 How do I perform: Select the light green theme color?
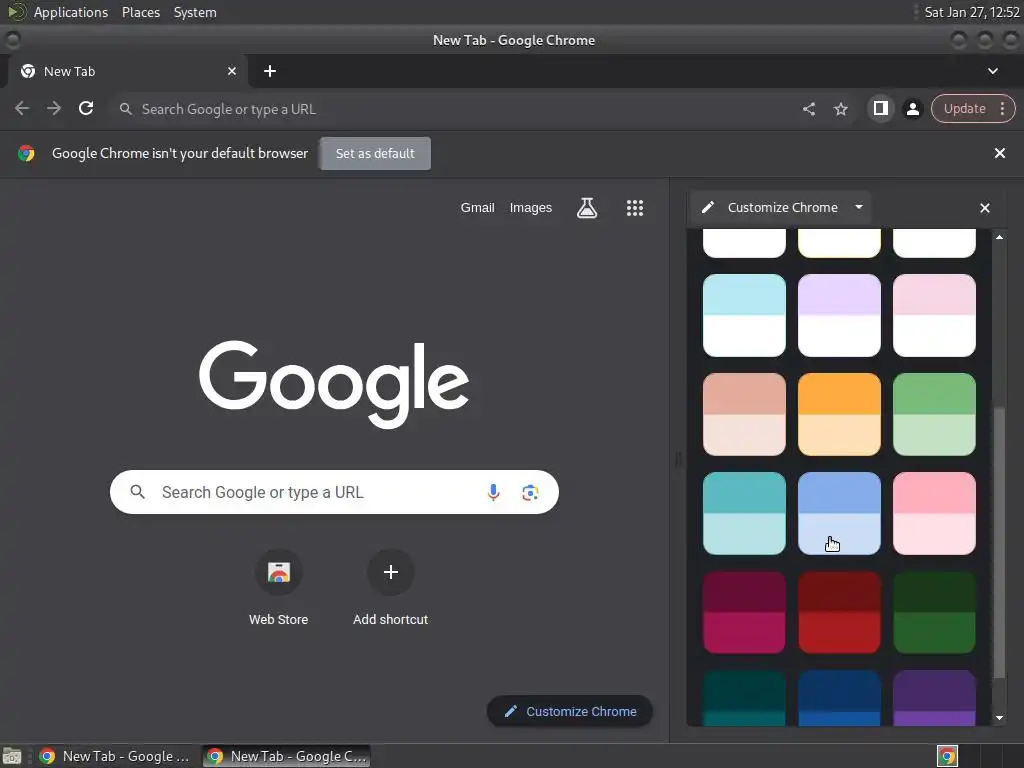(934, 414)
